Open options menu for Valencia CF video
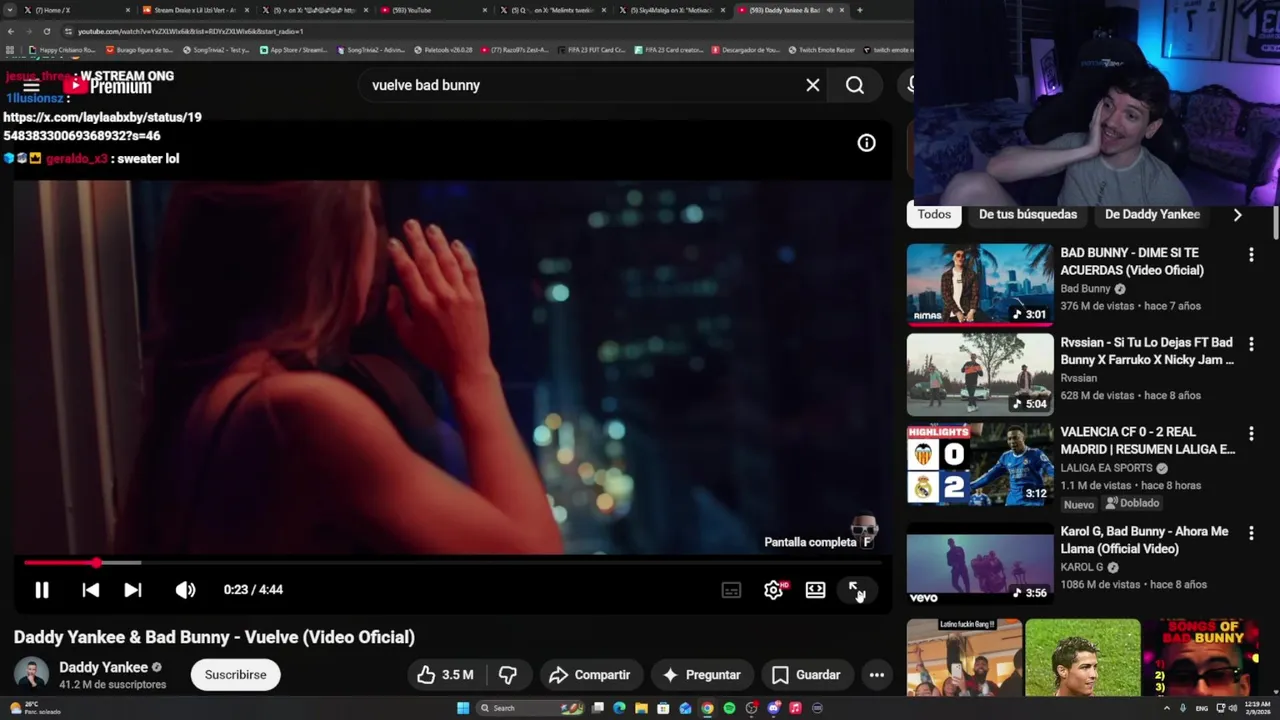This screenshot has width=1280, height=720. click(1251, 434)
